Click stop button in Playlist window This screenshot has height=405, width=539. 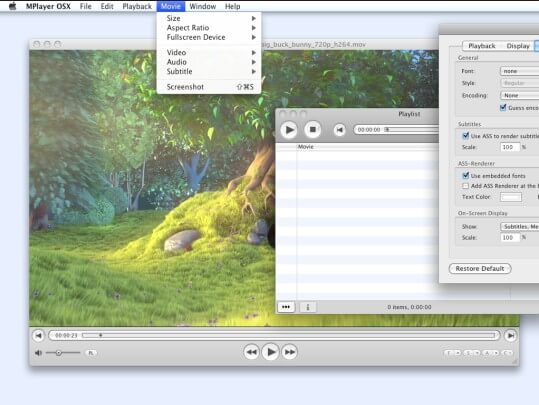point(312,130)
